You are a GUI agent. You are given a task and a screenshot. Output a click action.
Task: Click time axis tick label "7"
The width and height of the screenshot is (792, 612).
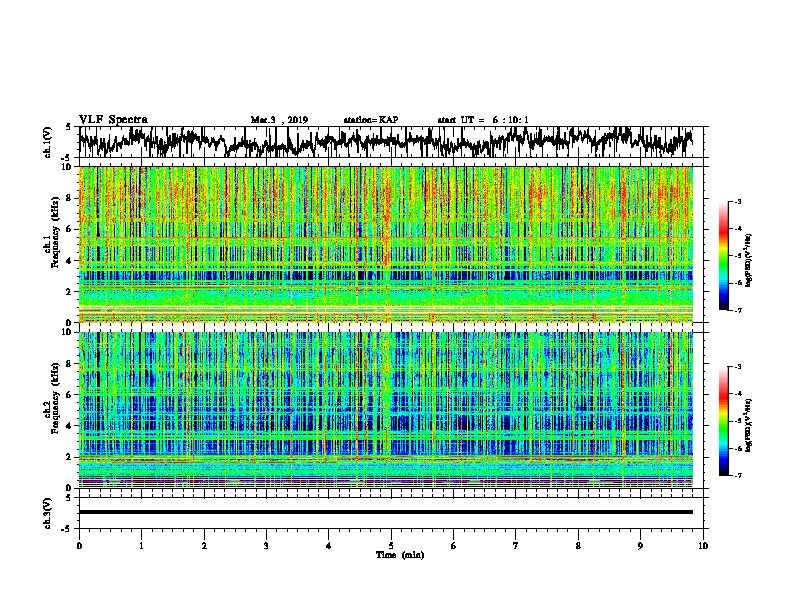(516, 546)
